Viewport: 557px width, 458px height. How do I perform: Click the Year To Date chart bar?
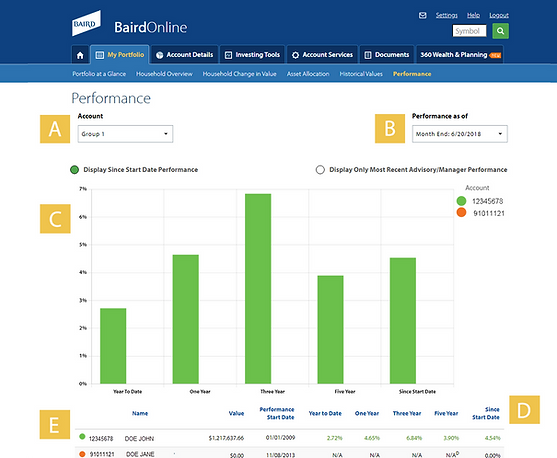(113, 346)
